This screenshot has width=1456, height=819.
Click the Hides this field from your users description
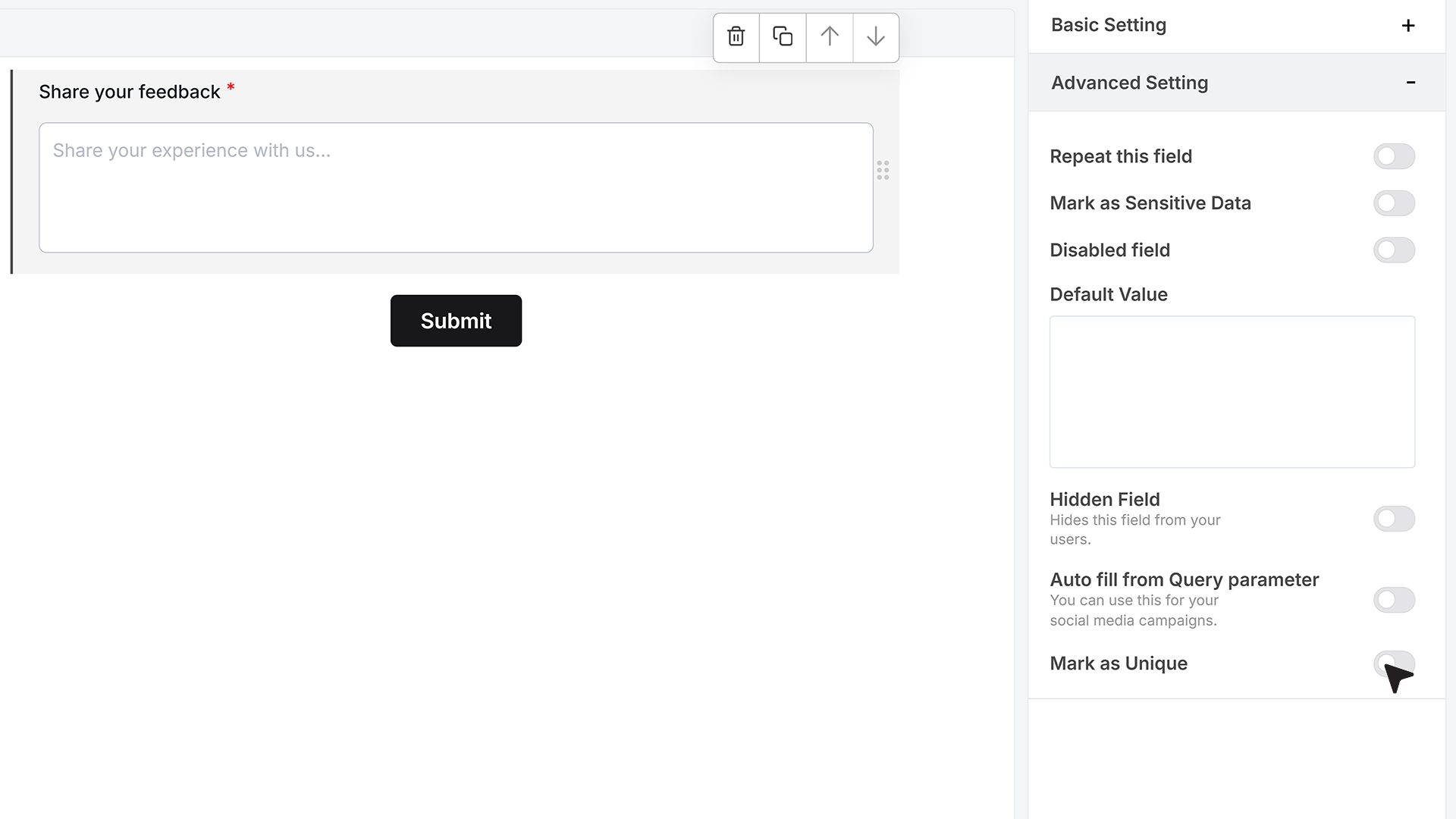[x=1135, y=529]
